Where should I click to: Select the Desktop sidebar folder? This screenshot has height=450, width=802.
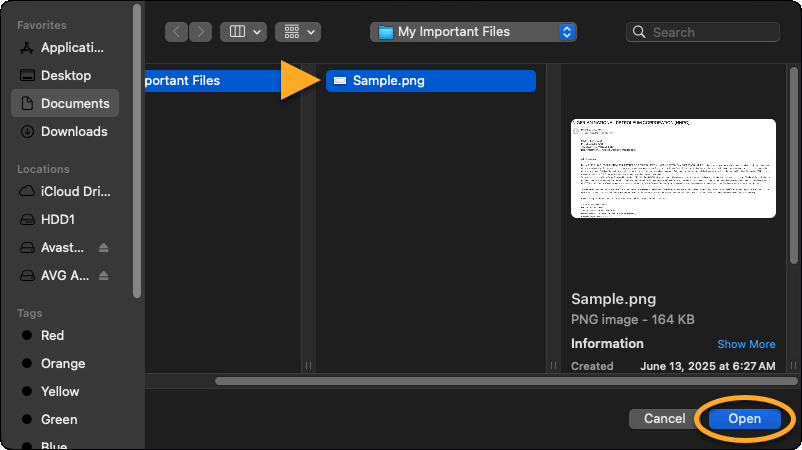(65, 75)
